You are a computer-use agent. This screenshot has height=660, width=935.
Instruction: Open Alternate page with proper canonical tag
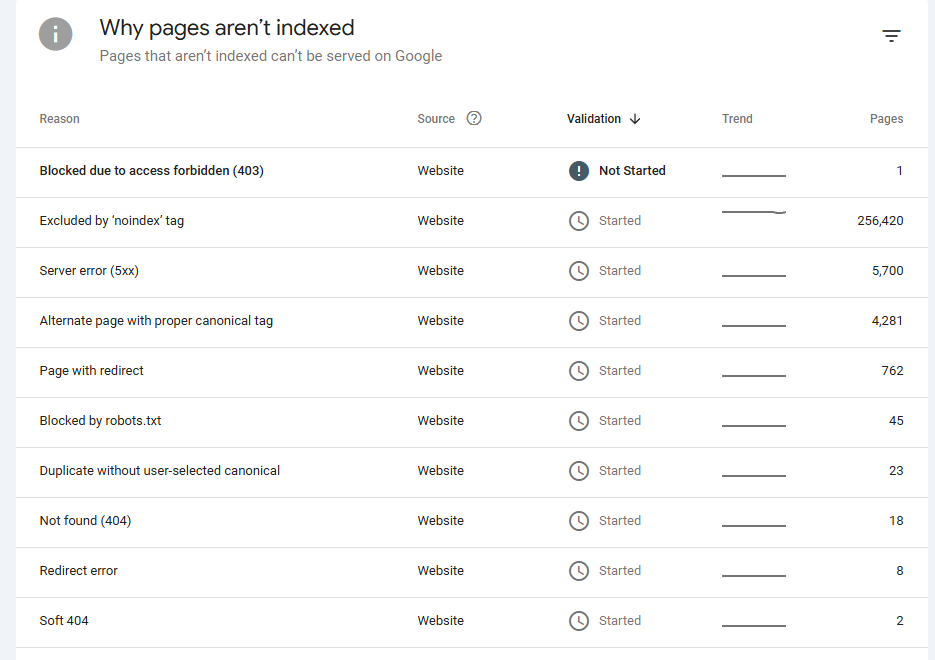tap(156, 321)
